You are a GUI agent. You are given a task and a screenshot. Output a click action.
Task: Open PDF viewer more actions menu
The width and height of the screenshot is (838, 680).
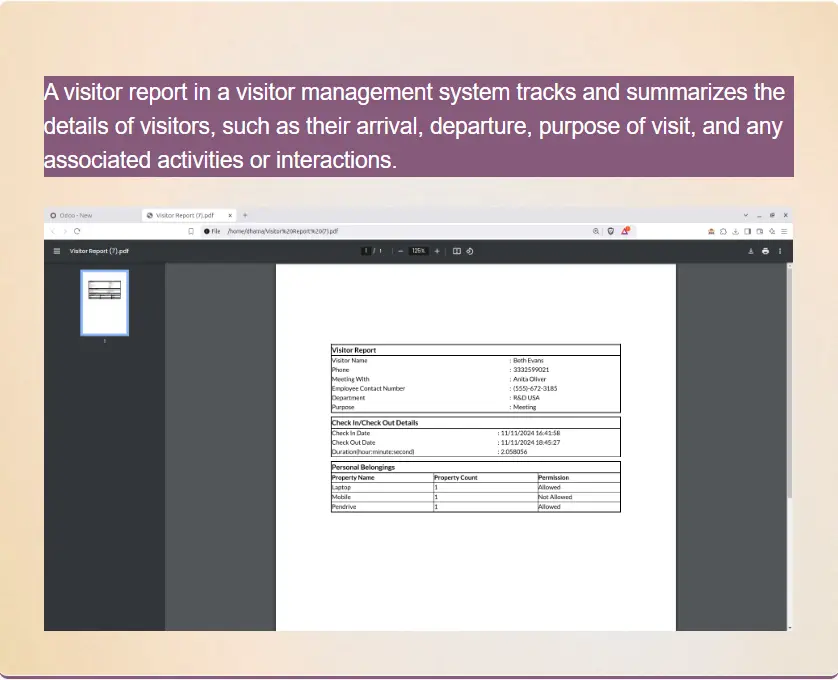point(780,251)
